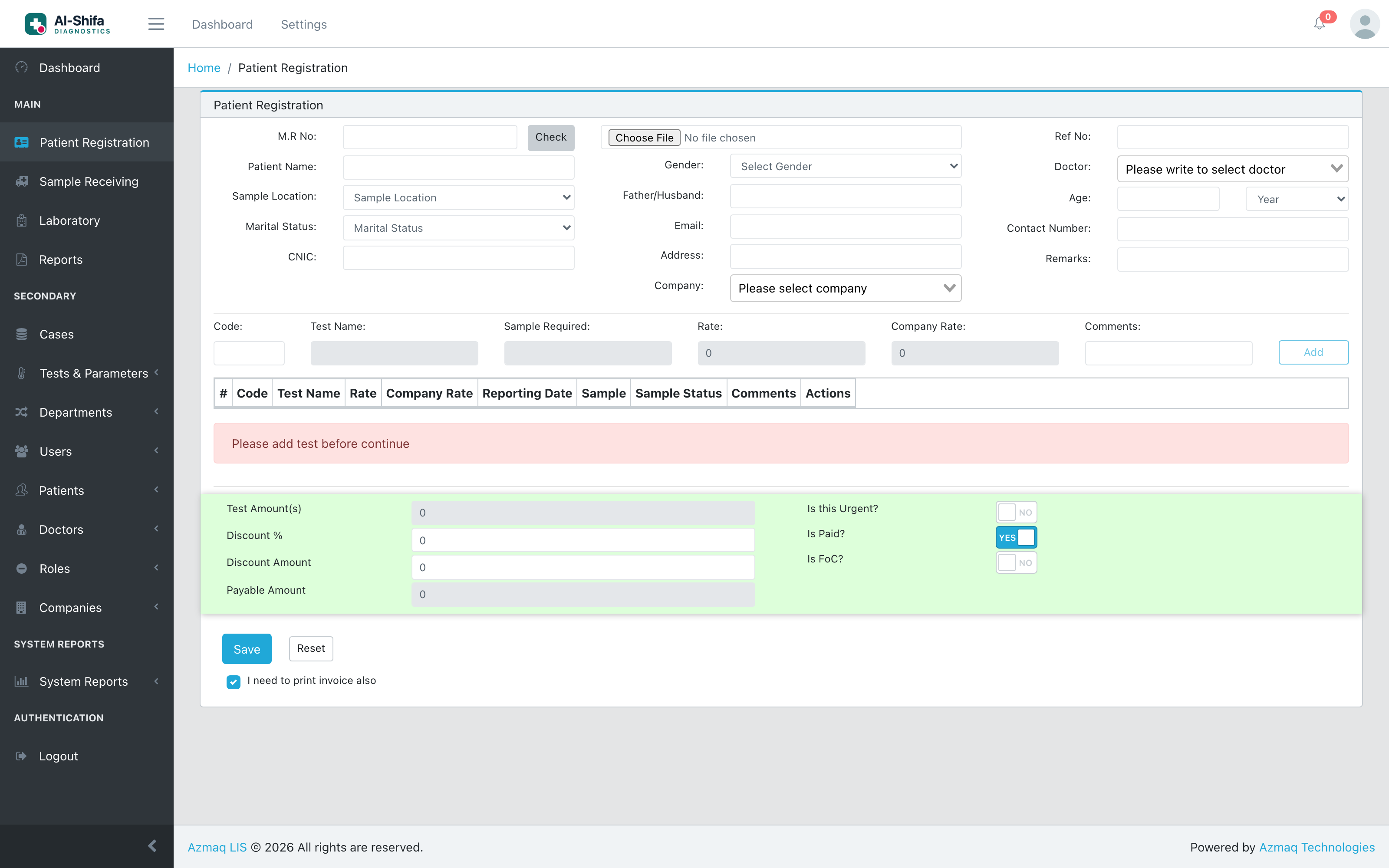Click the Departments shuffle icon
Viewport: 1389px width, 868px height.
pyautogui.click(x=22, y=412)
